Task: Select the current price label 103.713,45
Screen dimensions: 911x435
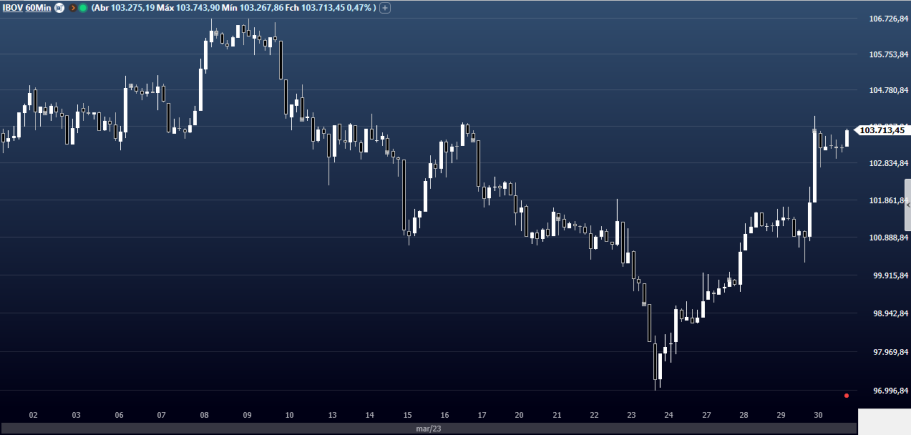Action: coord(881,130)
